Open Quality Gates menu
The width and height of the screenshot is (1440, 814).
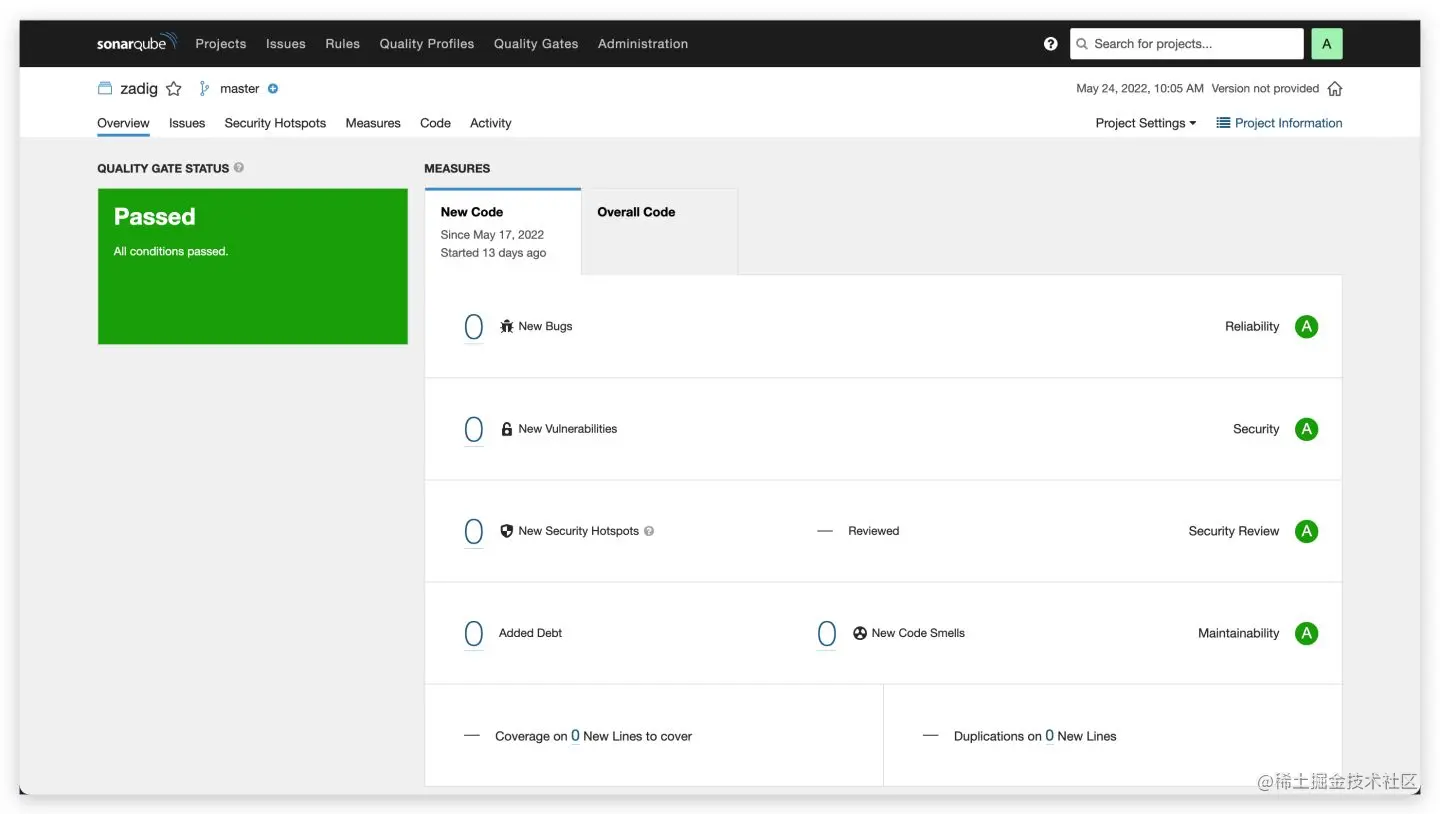(536, 44)
